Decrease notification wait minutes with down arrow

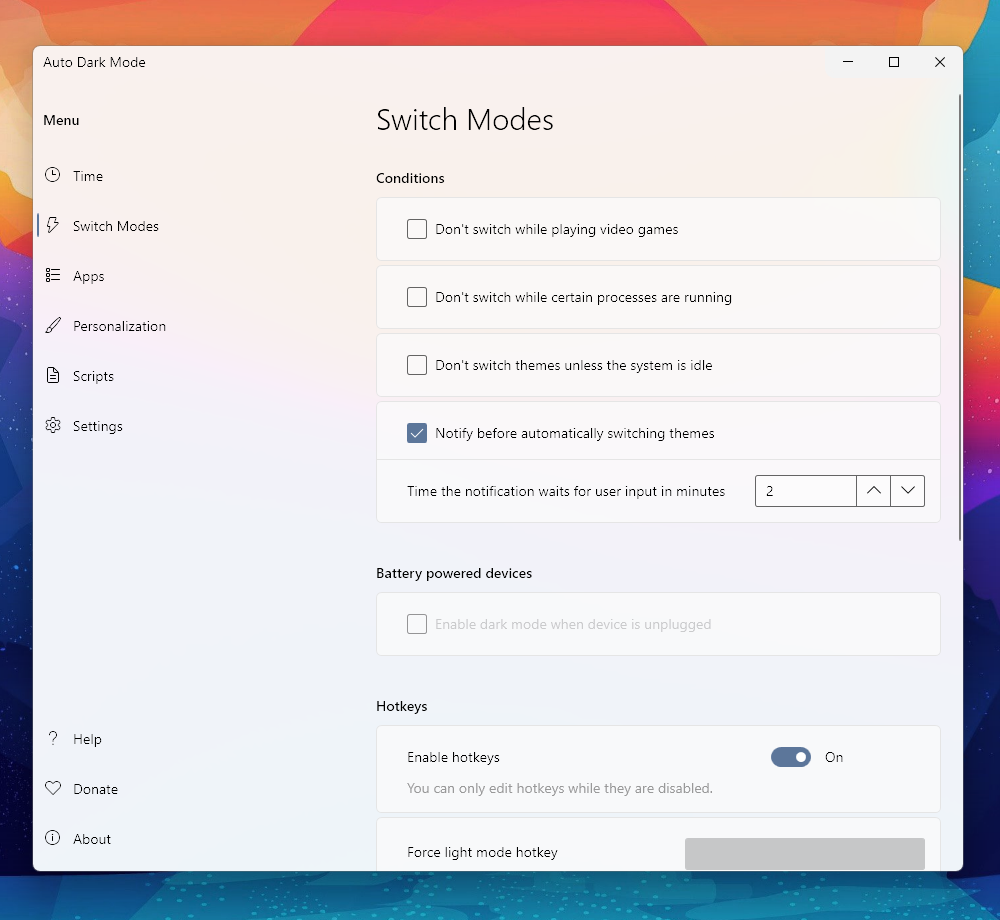click(x=907, y=491)
